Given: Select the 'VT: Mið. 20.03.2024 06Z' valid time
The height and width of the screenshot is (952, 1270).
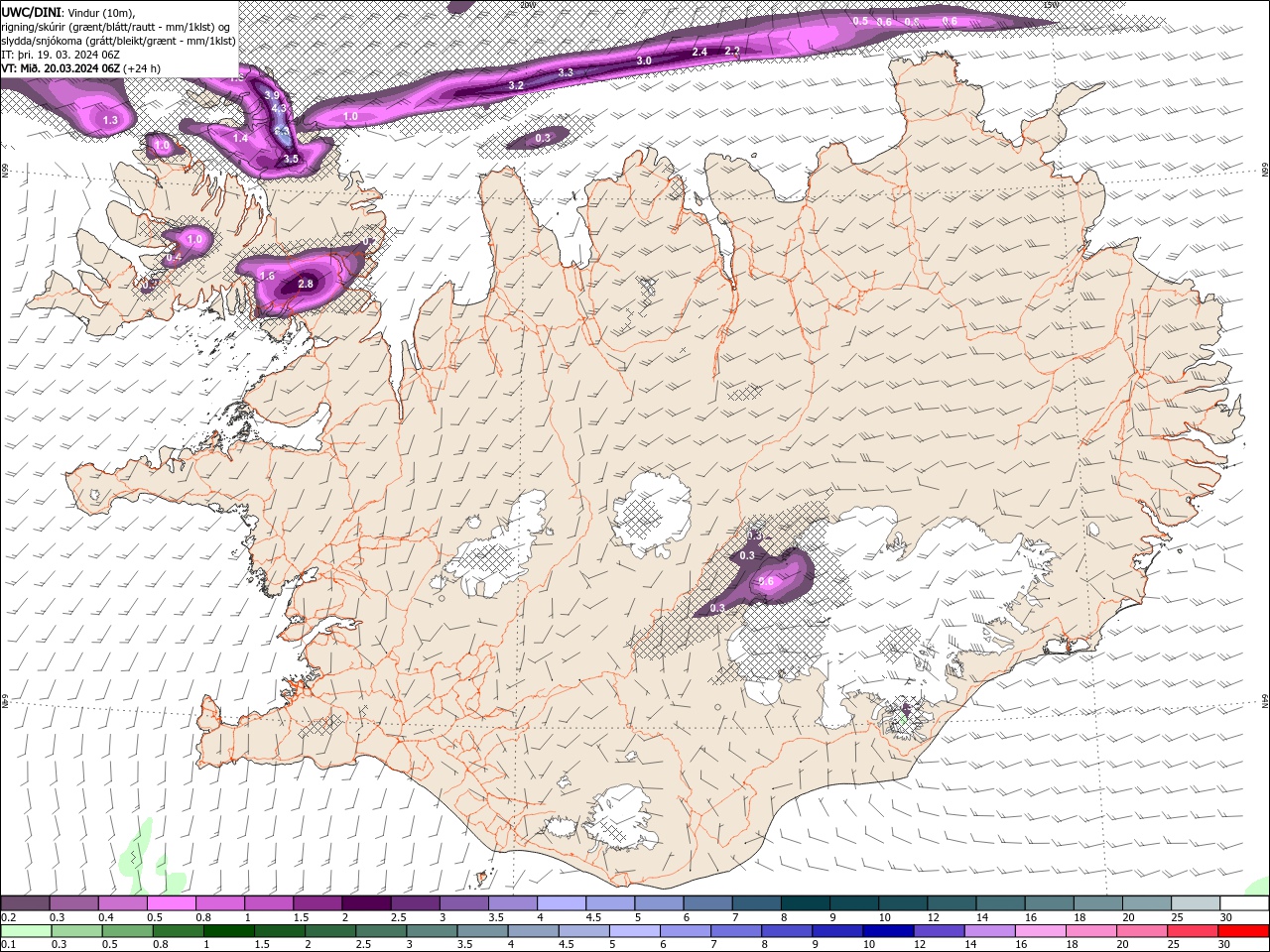Looking at the screenshot, I should 61,68.
